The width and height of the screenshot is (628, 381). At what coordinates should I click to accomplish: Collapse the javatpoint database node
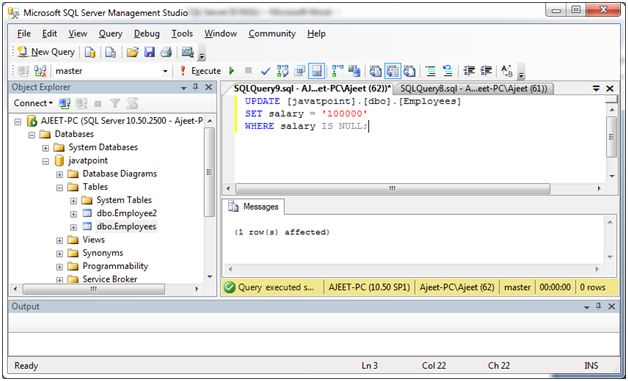pos(46,161)
